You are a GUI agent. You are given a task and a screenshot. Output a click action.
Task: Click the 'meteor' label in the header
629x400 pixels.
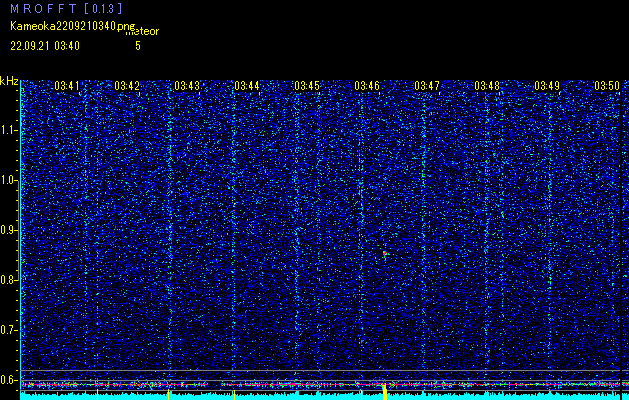142,32
